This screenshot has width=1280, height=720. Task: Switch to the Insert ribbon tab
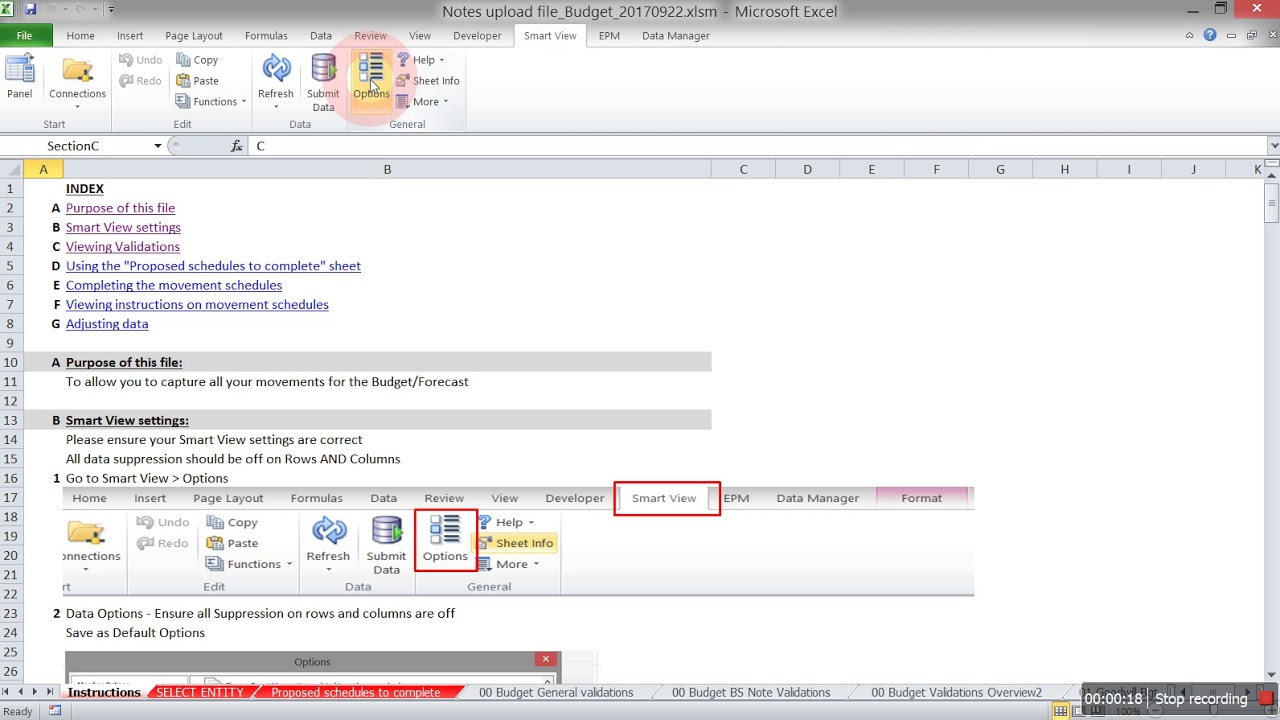[130, 36]
